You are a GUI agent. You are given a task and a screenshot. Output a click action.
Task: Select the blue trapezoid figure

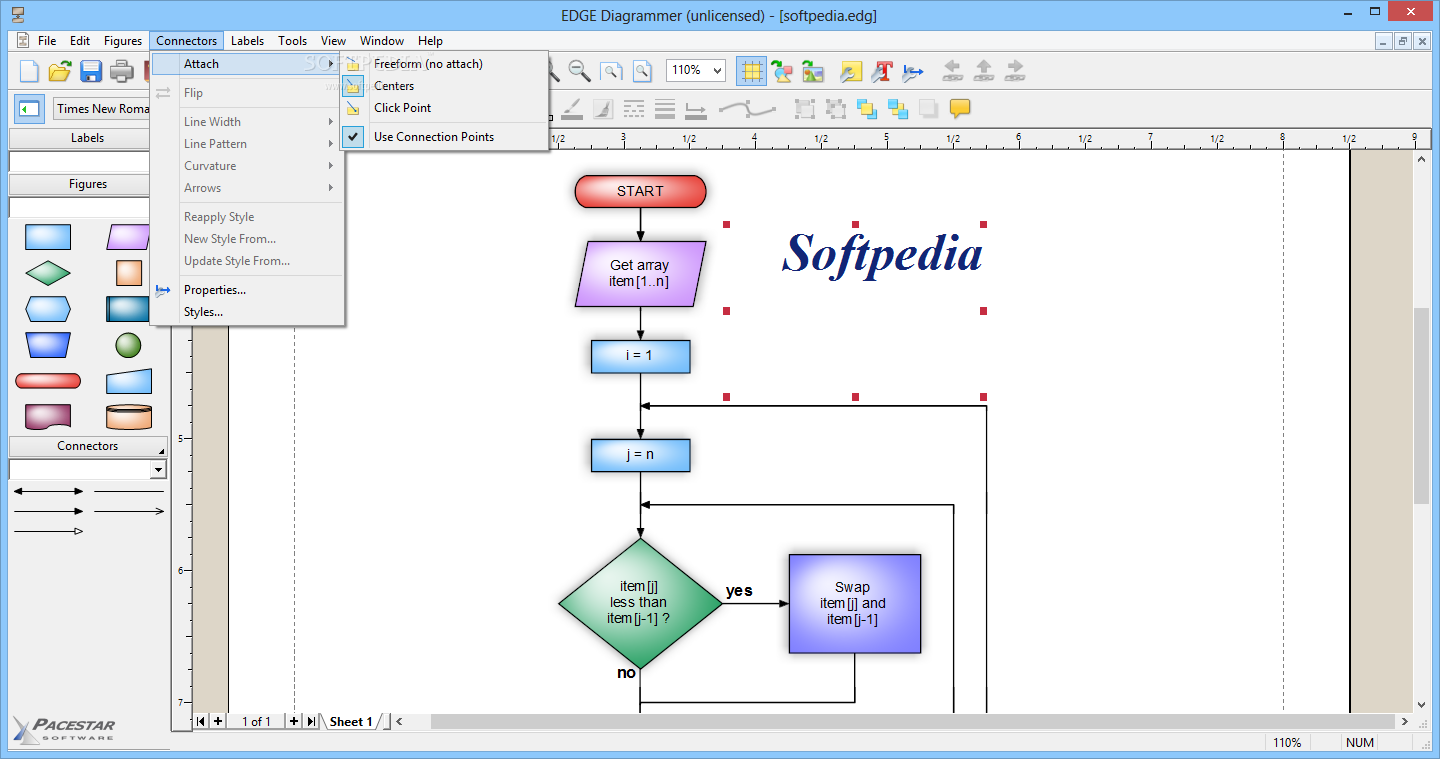pyautogui.click(x=48, y=345)
